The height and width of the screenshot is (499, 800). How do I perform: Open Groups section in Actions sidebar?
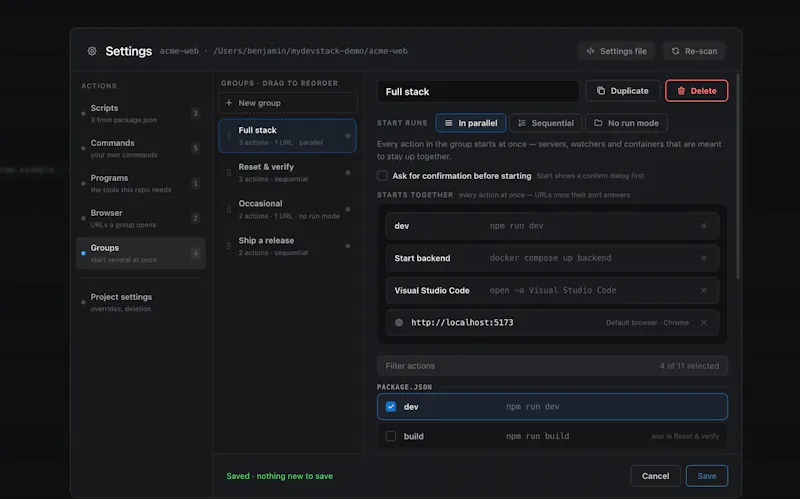(x=141, y=253)
